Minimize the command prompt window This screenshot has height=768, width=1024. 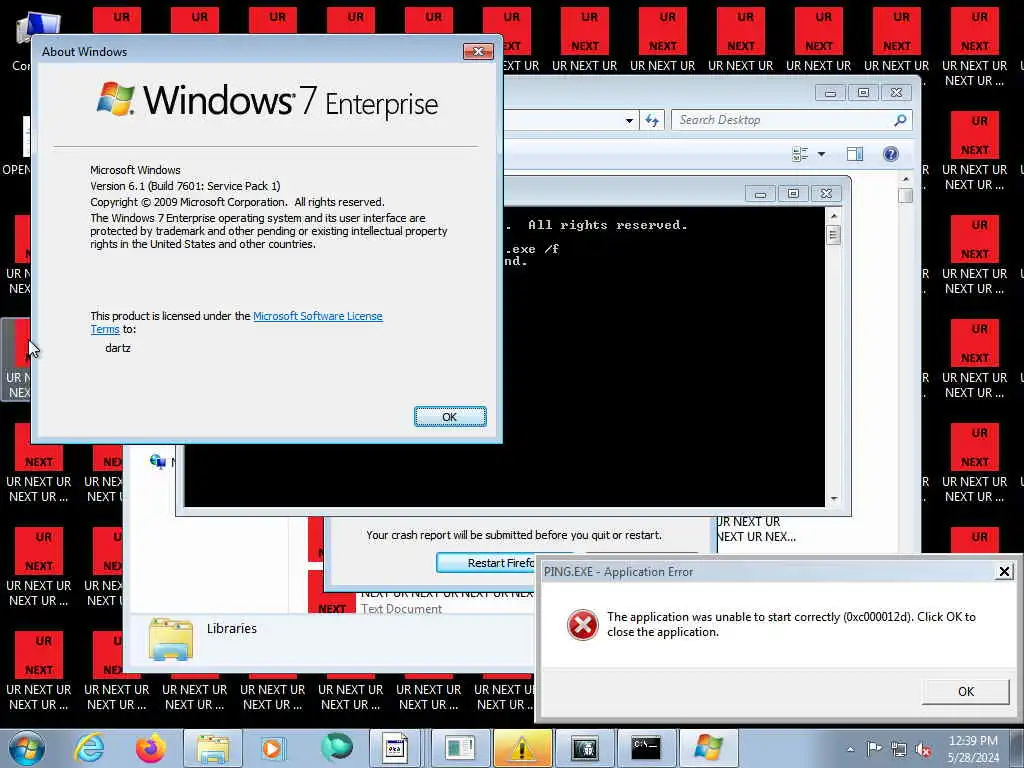760,194
